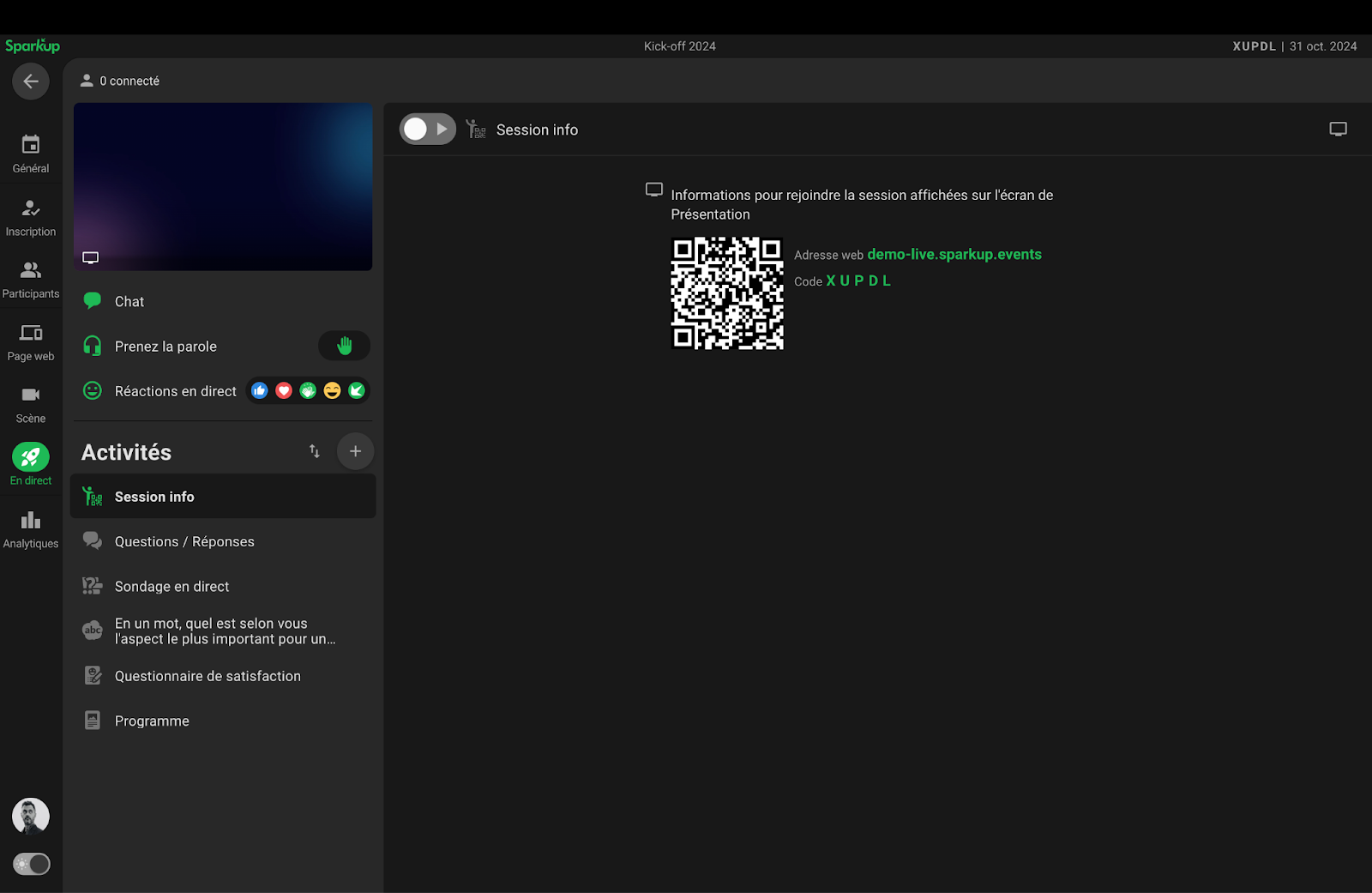This screenshot has height=893, width=1372.
Task: Select Sondage en direct activity
Action: pyautogui.click(x=171, y=587)
